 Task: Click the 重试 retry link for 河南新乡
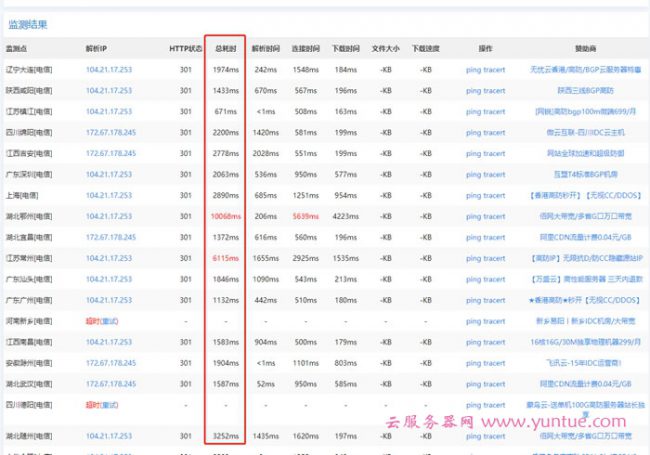(x=99, y=321)
